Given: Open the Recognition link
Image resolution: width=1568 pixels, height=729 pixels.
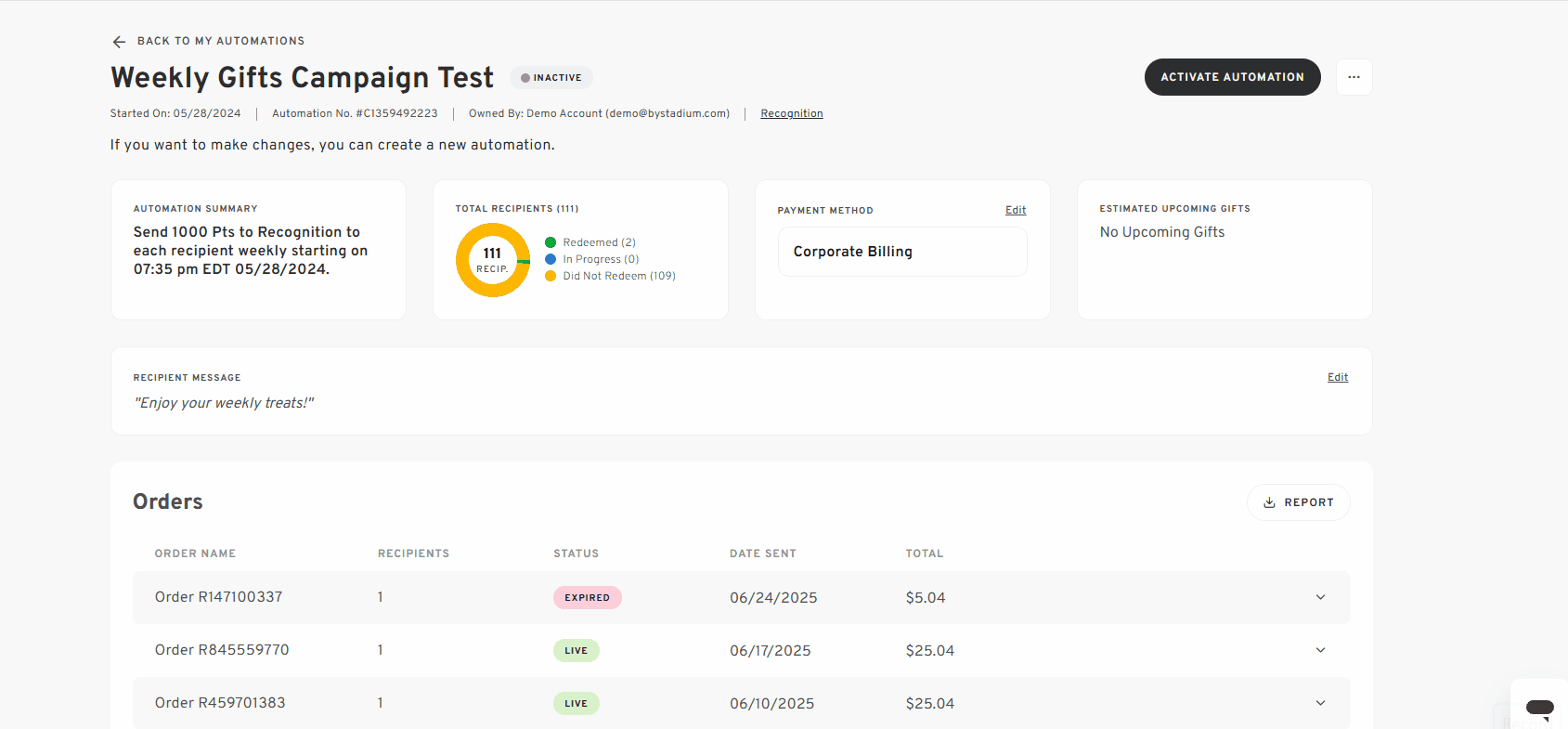Looking at the screenshot, I should coord(792,113).
